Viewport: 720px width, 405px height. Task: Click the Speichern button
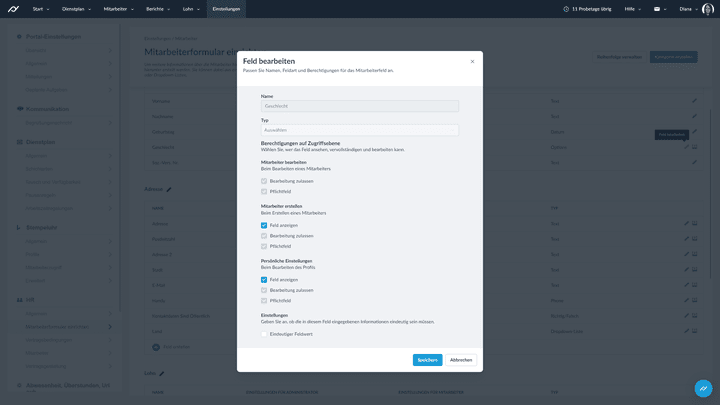[427, 360]
